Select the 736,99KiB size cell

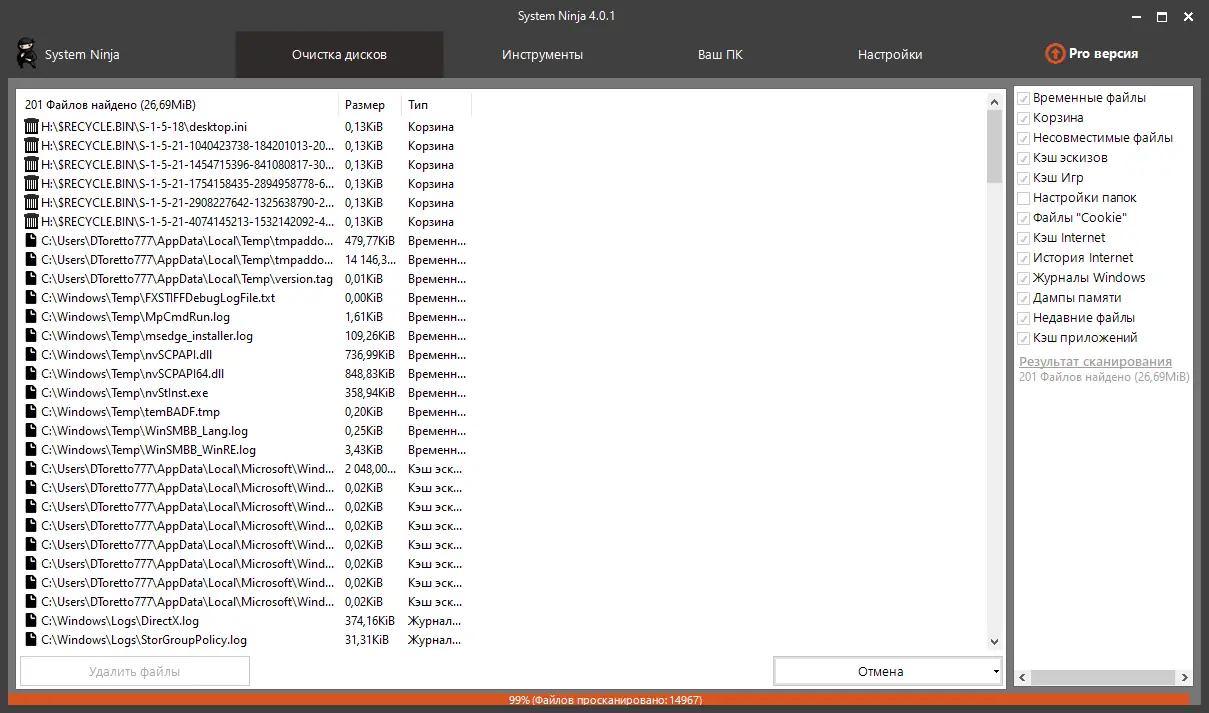pyautogui.click(x=370, y=355)
